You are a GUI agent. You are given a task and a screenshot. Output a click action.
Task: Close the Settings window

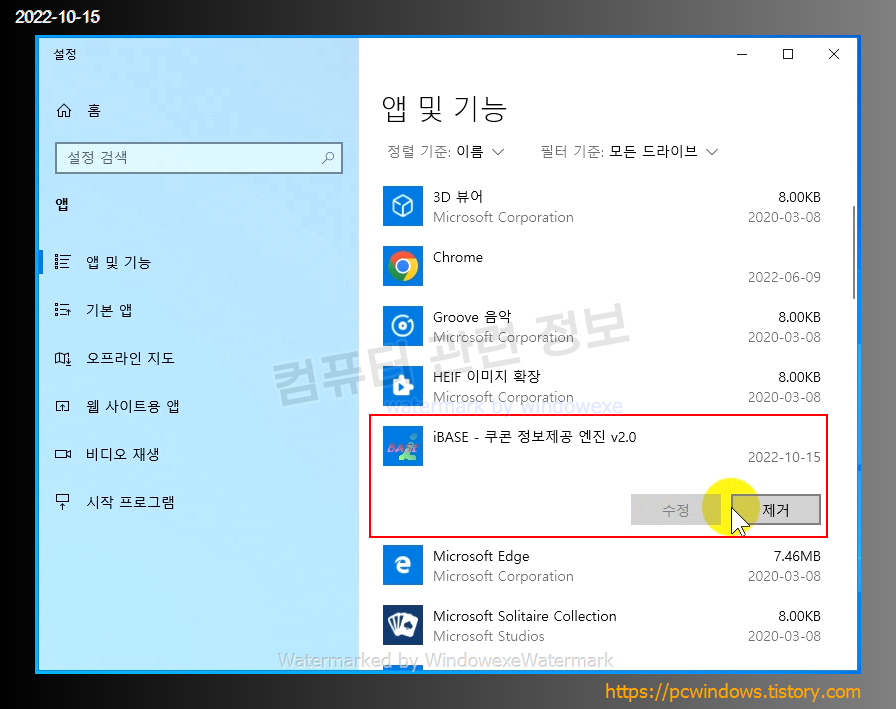pos(834,54)
